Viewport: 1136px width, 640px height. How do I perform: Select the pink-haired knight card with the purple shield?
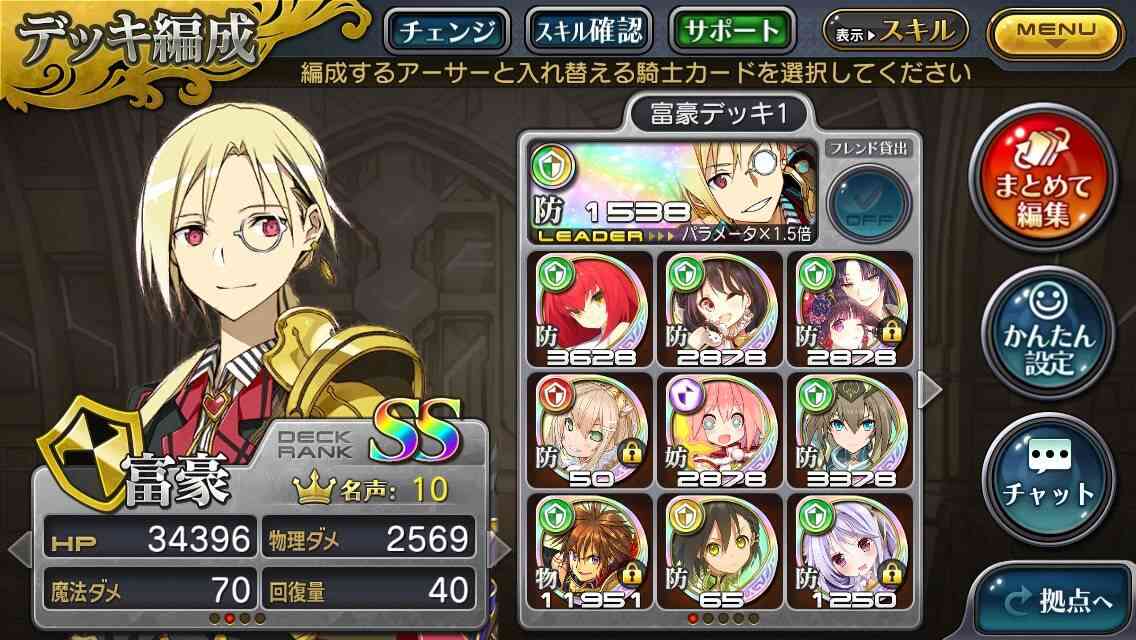(720, 431)
